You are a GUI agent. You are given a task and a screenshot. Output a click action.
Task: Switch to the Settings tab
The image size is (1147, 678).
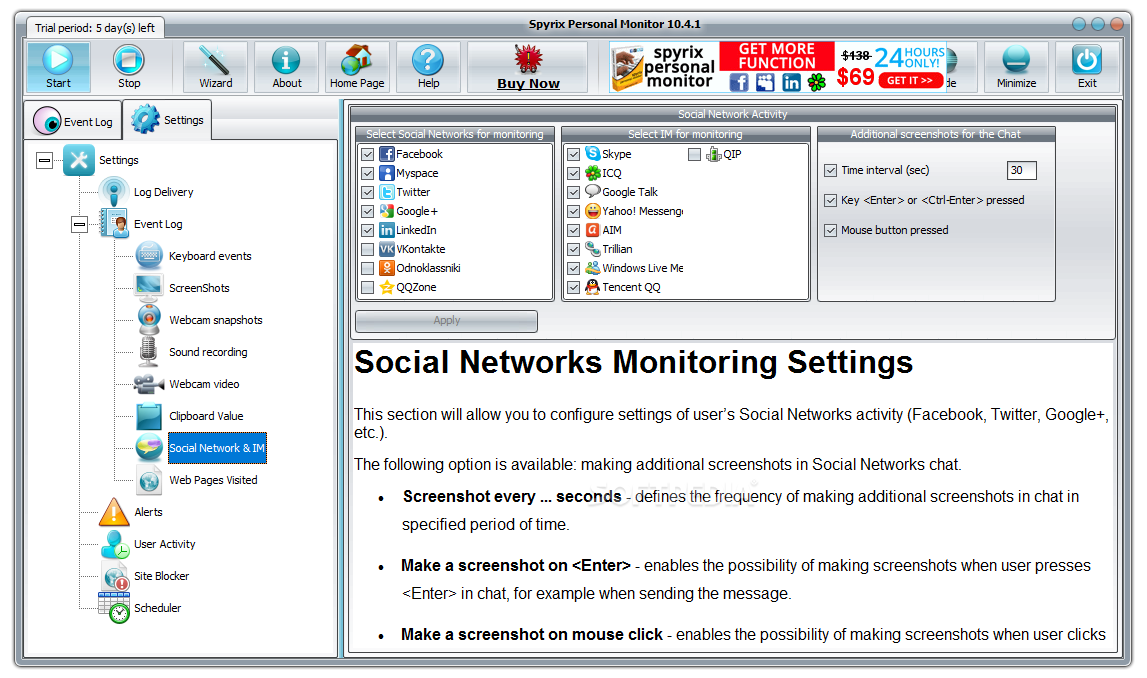168,120
